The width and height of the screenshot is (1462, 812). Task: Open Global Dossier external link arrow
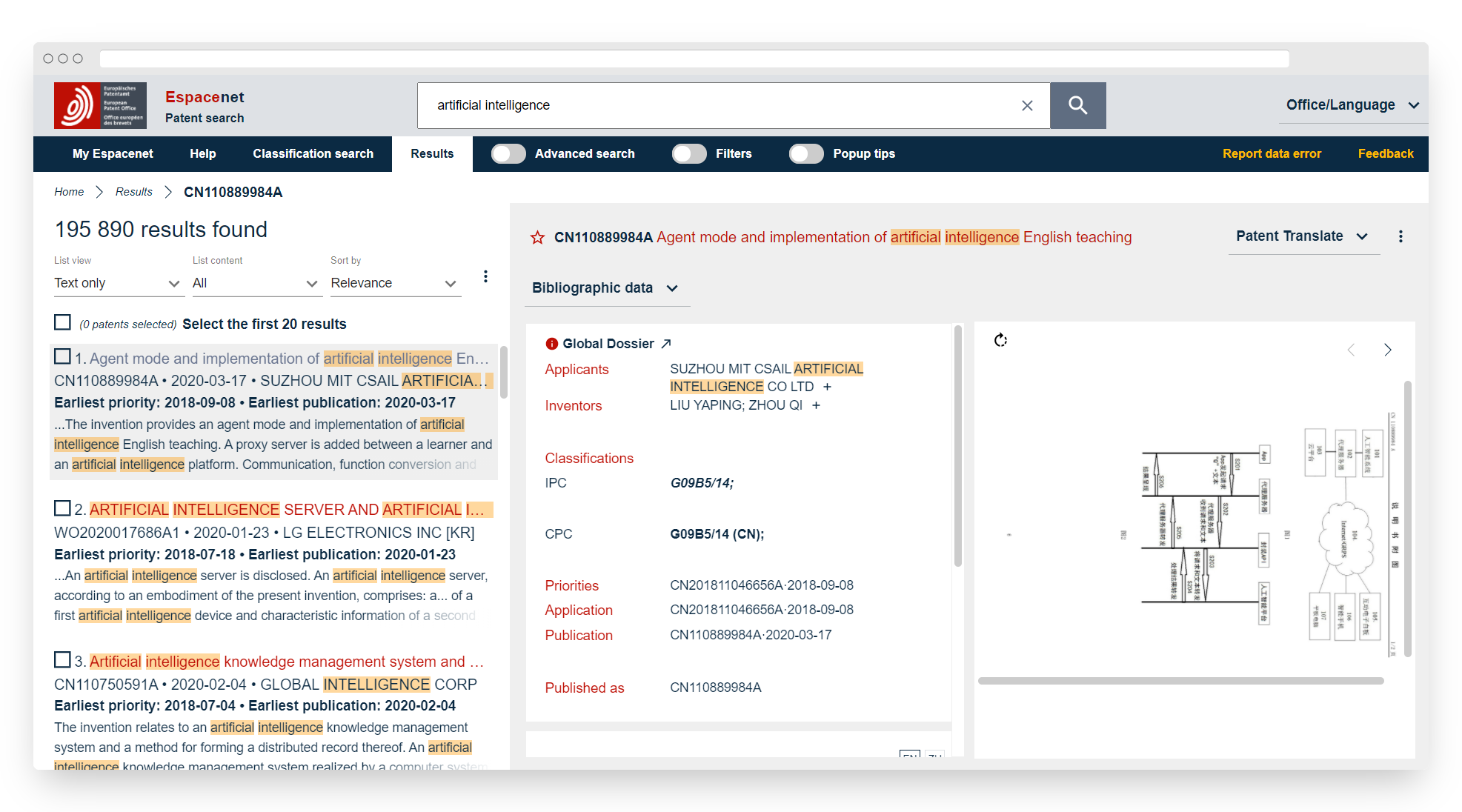(x=666, y=344)
